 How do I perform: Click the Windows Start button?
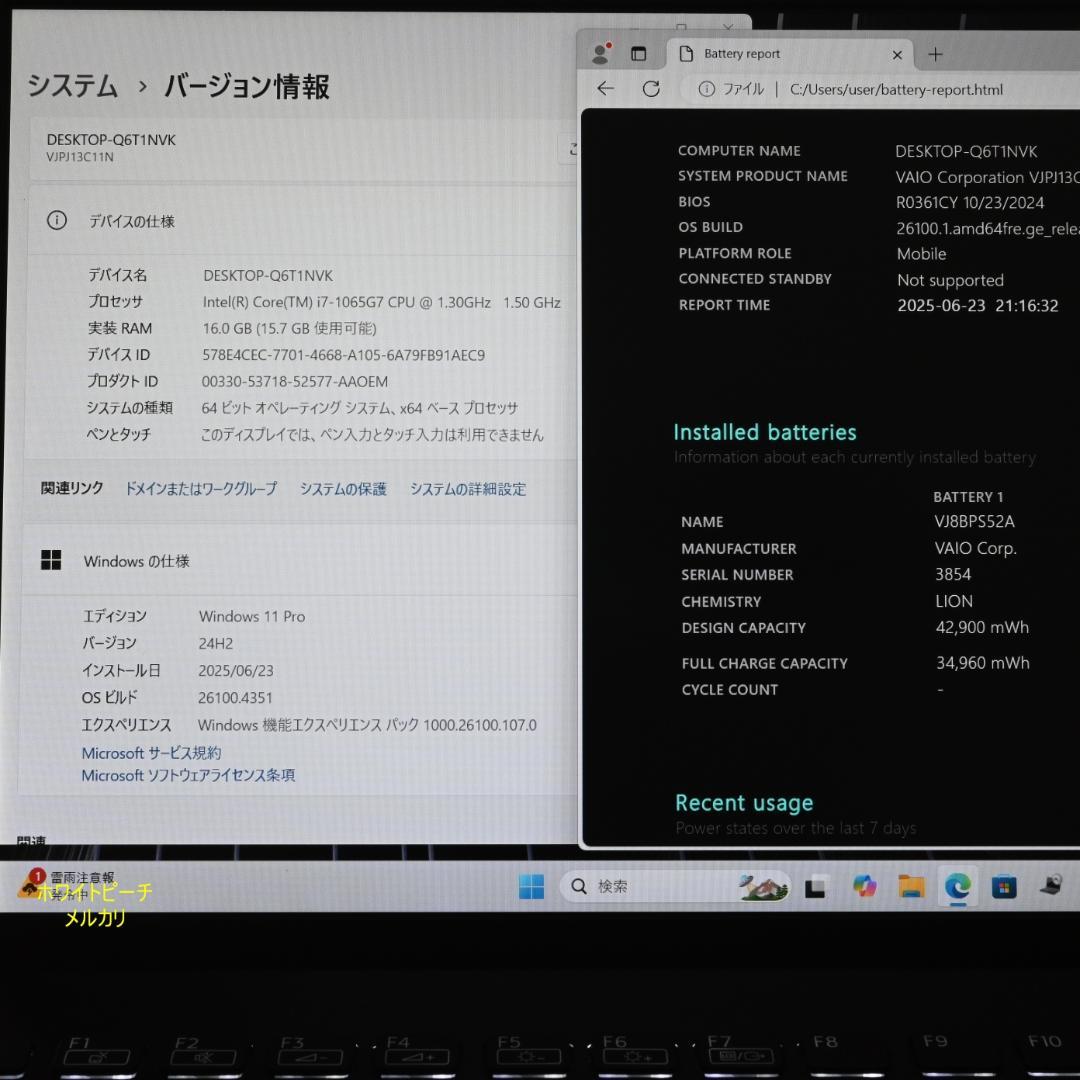click(531, 887)
